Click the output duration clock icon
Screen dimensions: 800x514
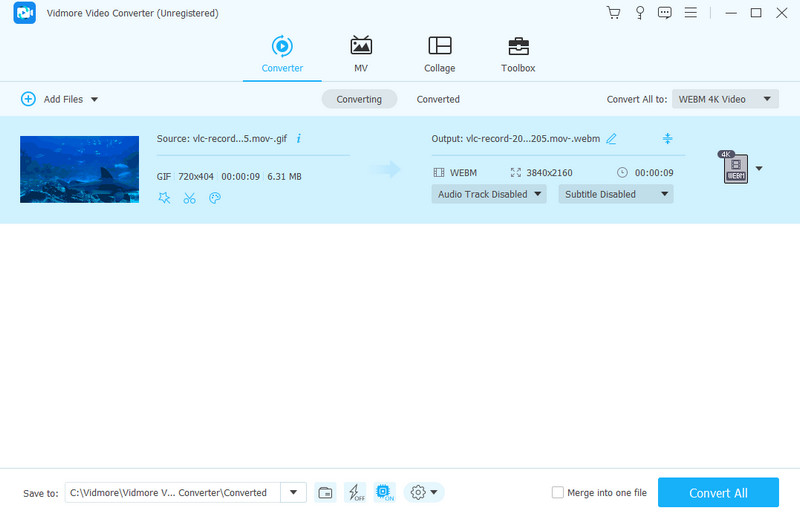(622, 173)
